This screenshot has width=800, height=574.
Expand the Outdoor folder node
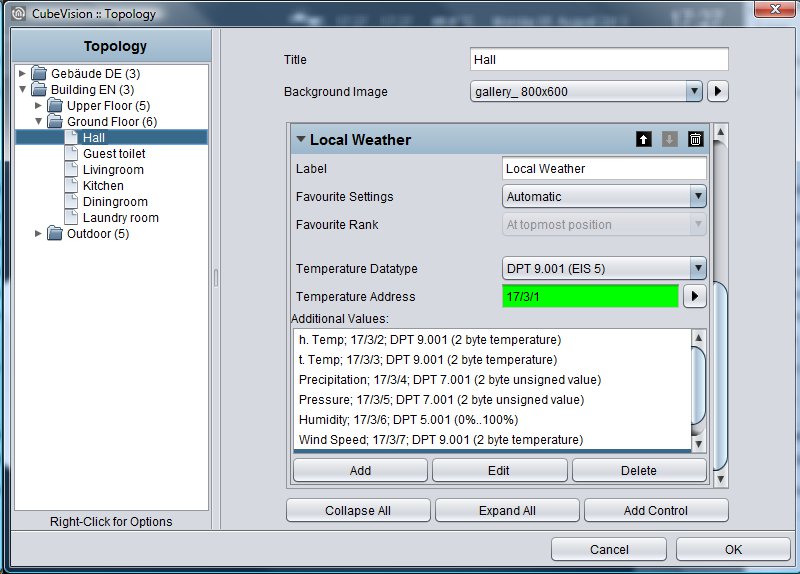point(38,234)
